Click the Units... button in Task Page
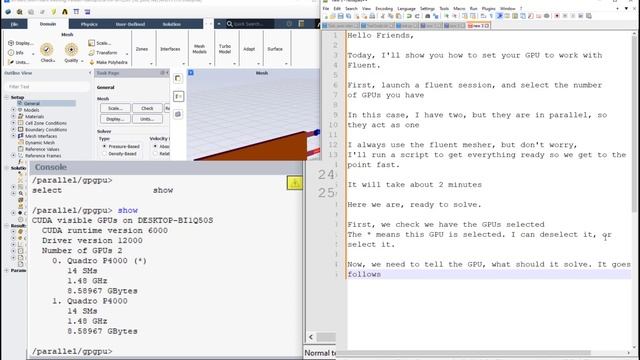 coord(147,119)
